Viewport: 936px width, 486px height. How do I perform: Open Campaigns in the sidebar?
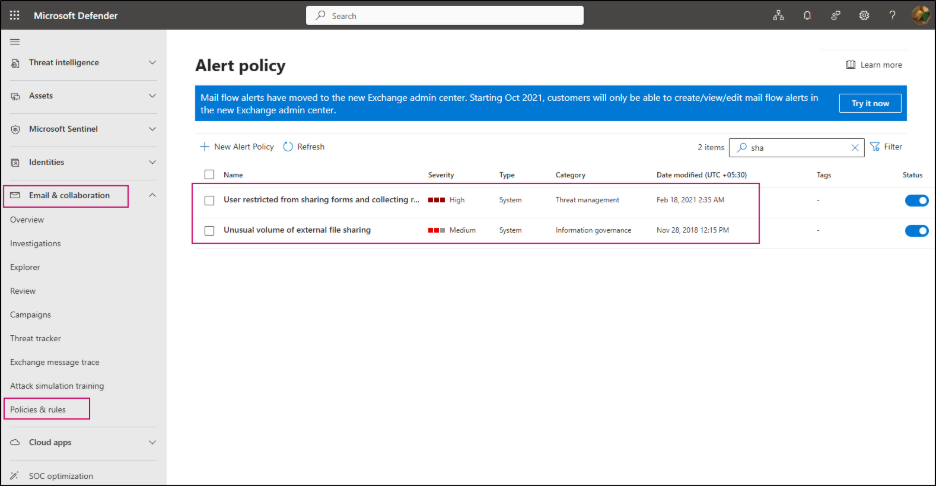[30, 315]
